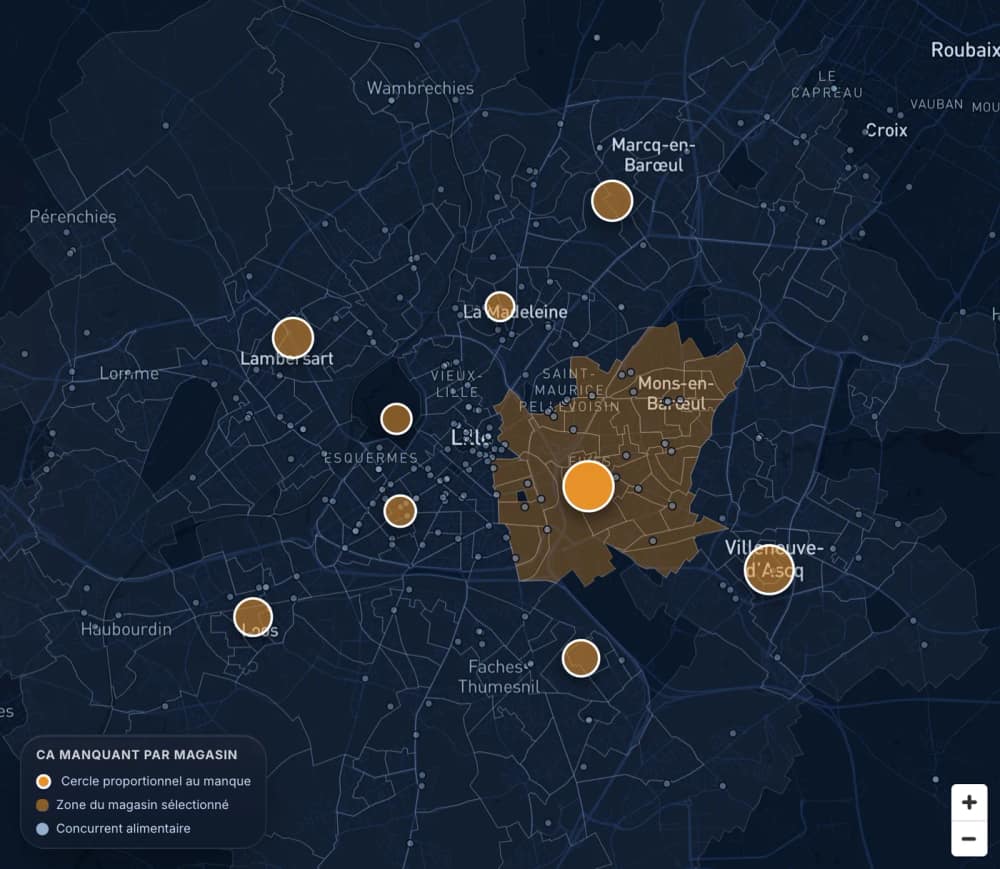The width and height of the screenshot is (1000, 869).
Task: Zoom out with the minus button
Action: pos(969,838)
